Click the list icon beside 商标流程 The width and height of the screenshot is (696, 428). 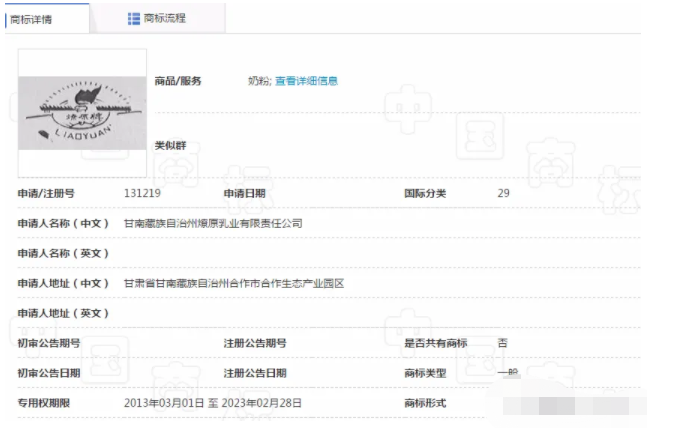click(134, 19)
